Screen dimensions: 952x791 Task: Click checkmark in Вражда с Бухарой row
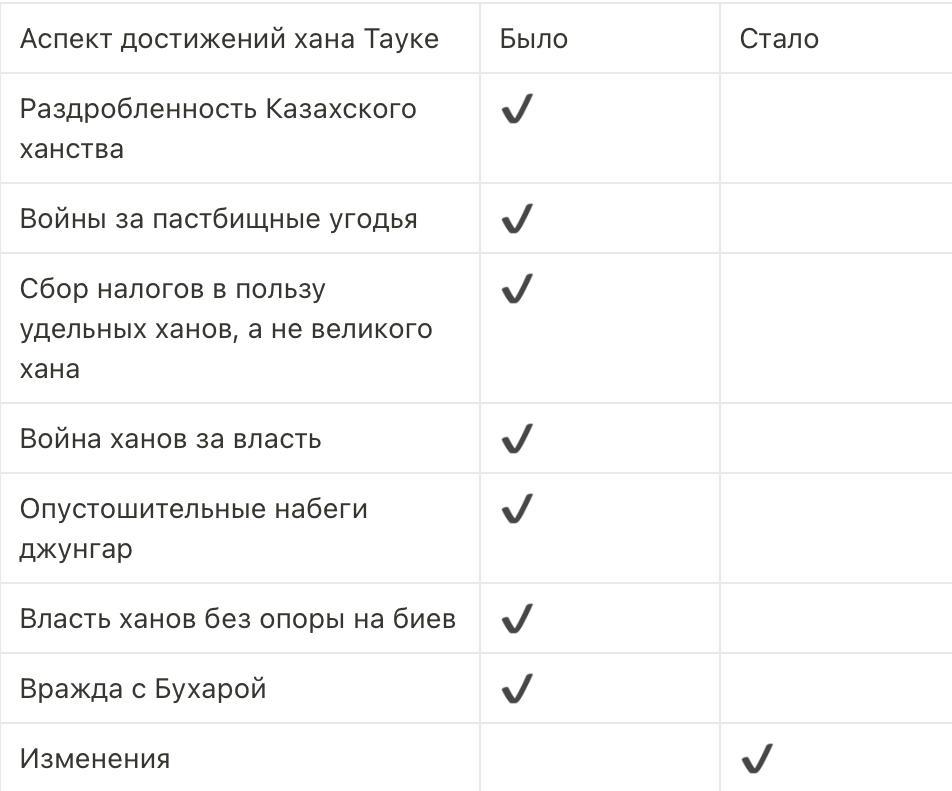(x=516, y=689)
